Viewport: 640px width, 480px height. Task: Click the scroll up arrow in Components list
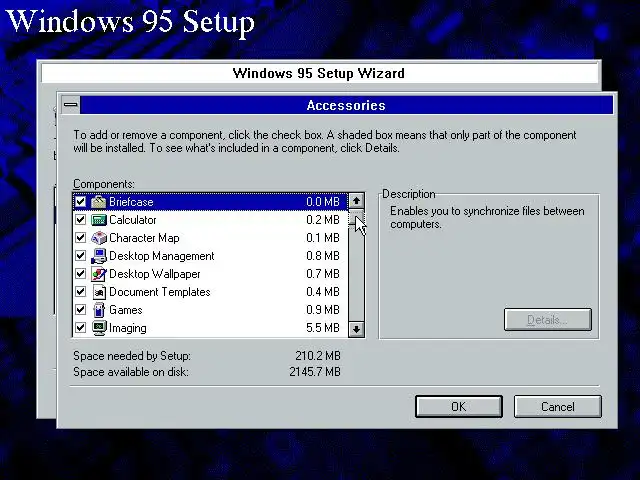click(356, 201)
